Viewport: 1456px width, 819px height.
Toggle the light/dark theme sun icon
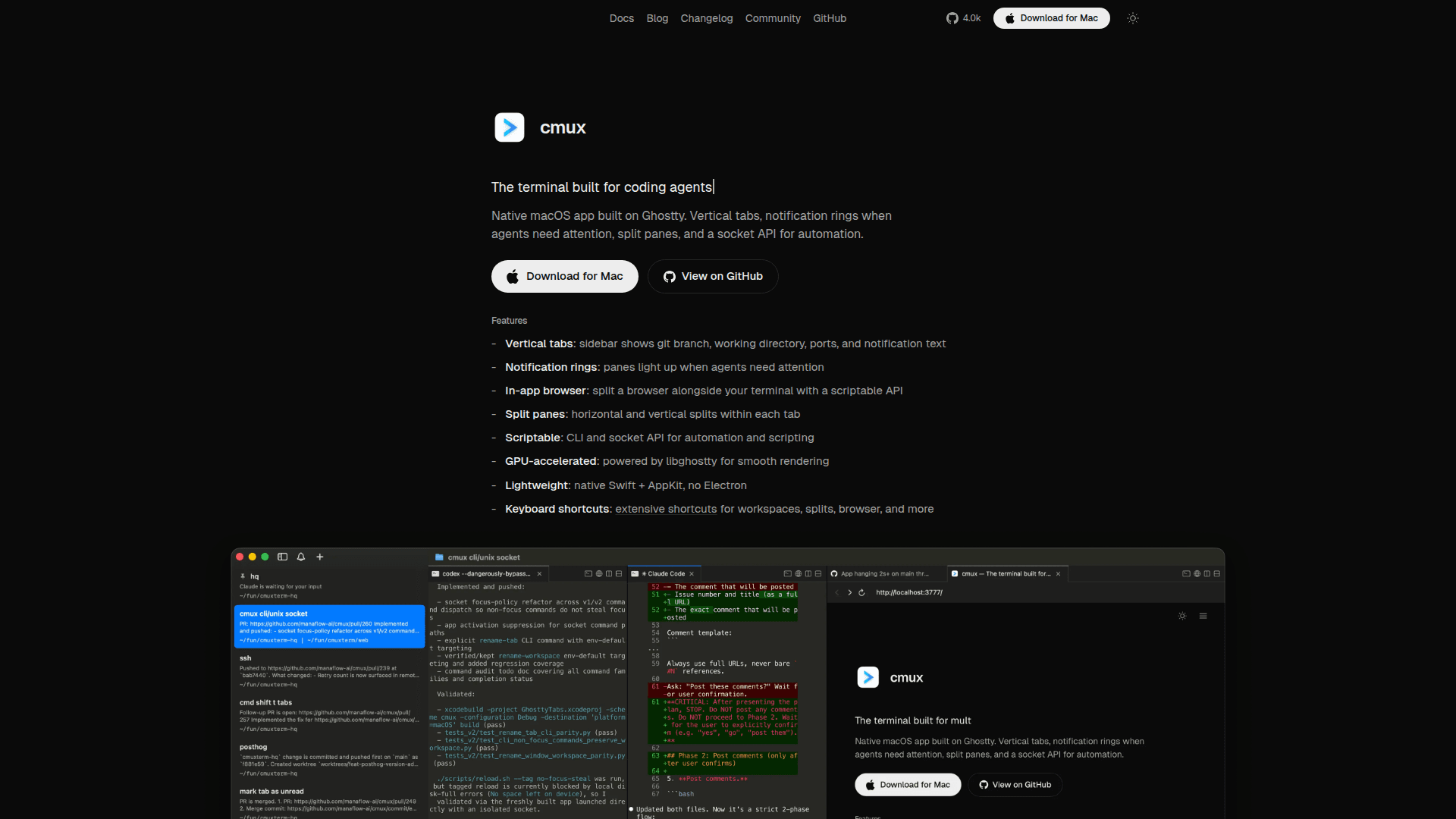(x=1133, y=18)
